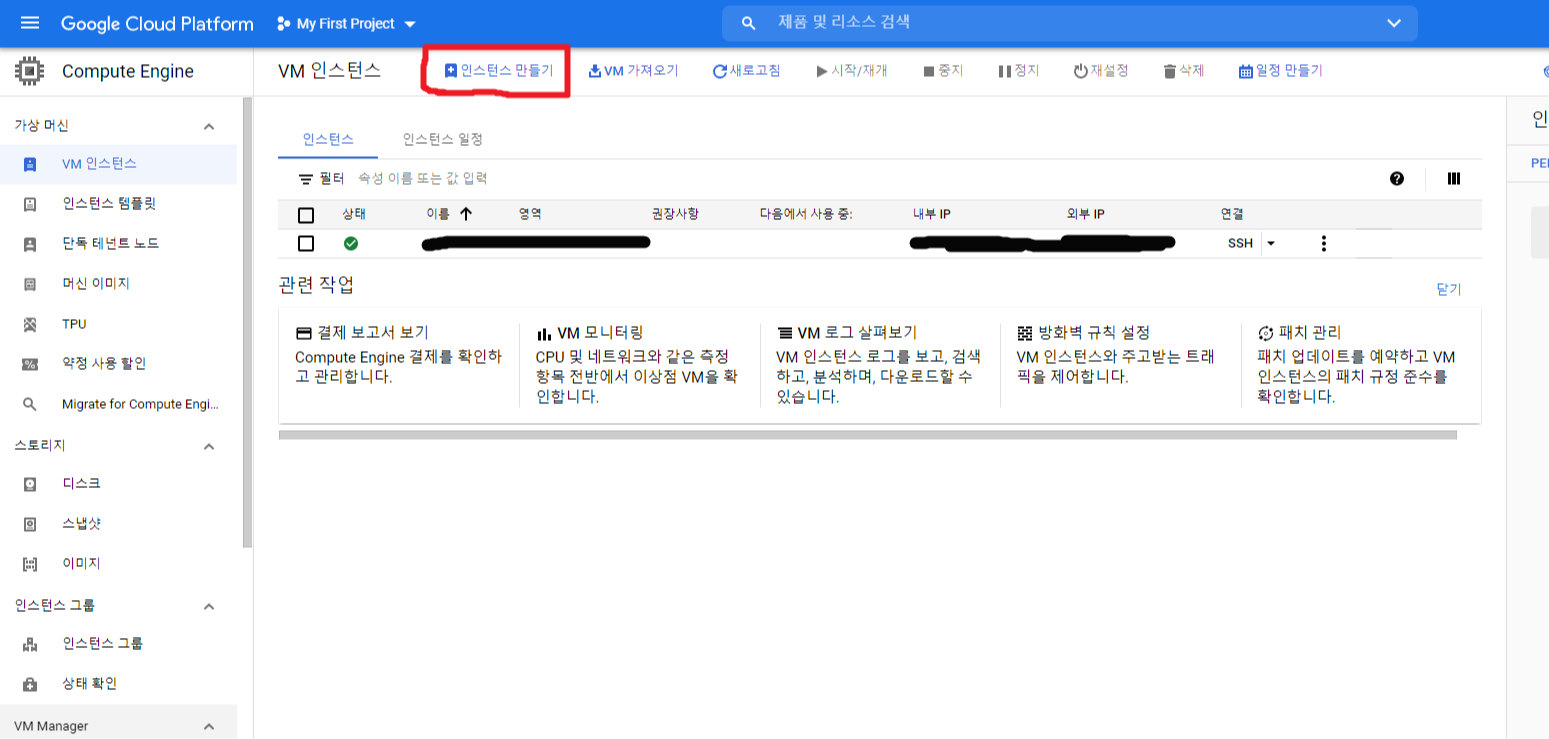Click the 외부 IP column header

(x=1085, y=214)
